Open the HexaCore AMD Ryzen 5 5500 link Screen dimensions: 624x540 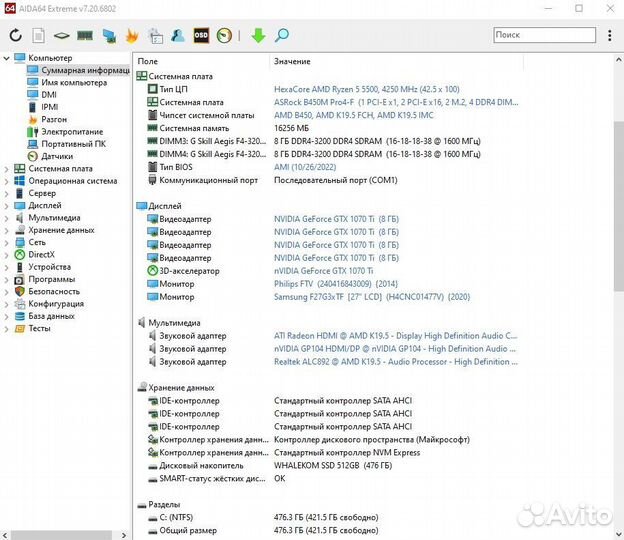pos(367,89)
